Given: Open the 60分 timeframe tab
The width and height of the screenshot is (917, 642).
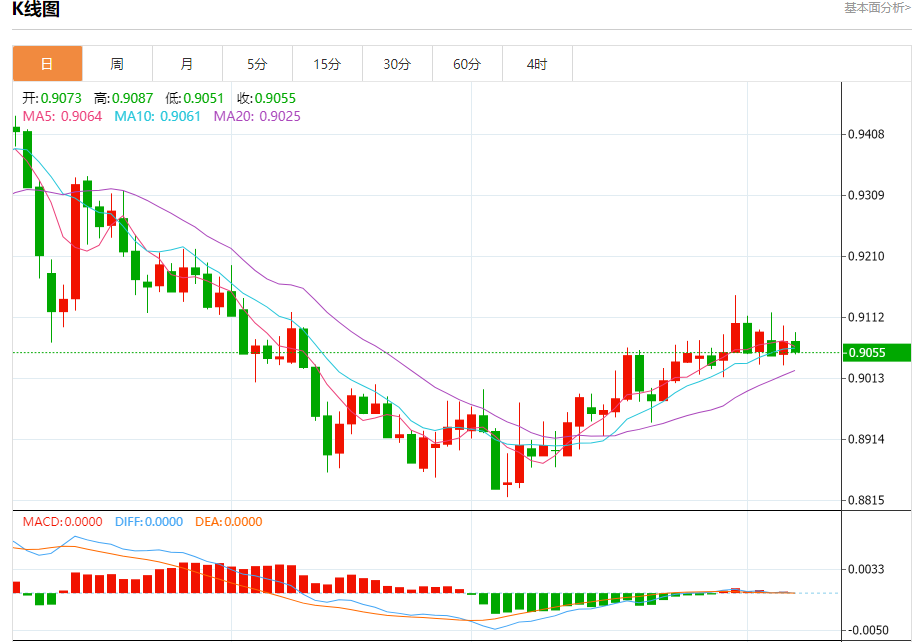Looking at the screenshot, I should coord(467,64).
